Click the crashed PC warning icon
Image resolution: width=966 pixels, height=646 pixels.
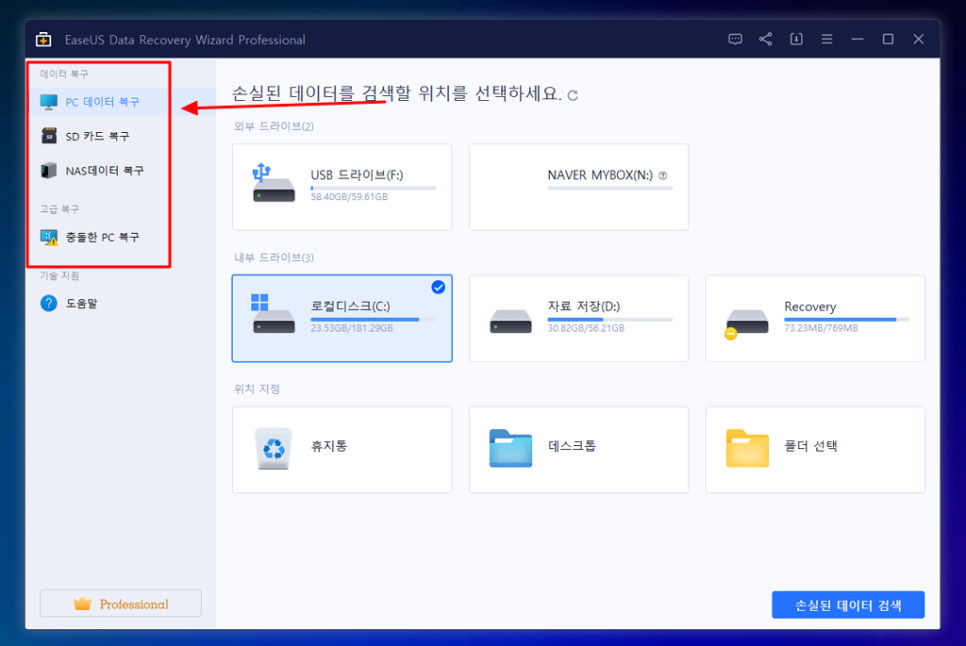pyautogui.click(x=49, y=237)
